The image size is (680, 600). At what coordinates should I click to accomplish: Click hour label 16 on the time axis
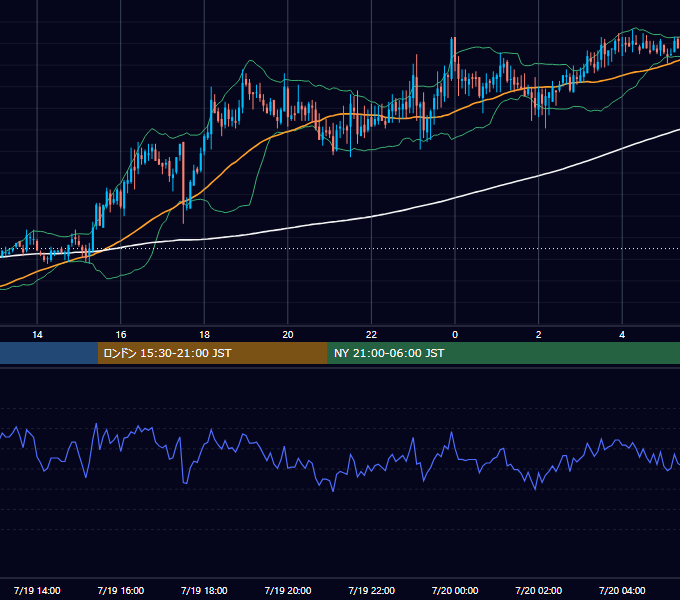pos(121,335)
